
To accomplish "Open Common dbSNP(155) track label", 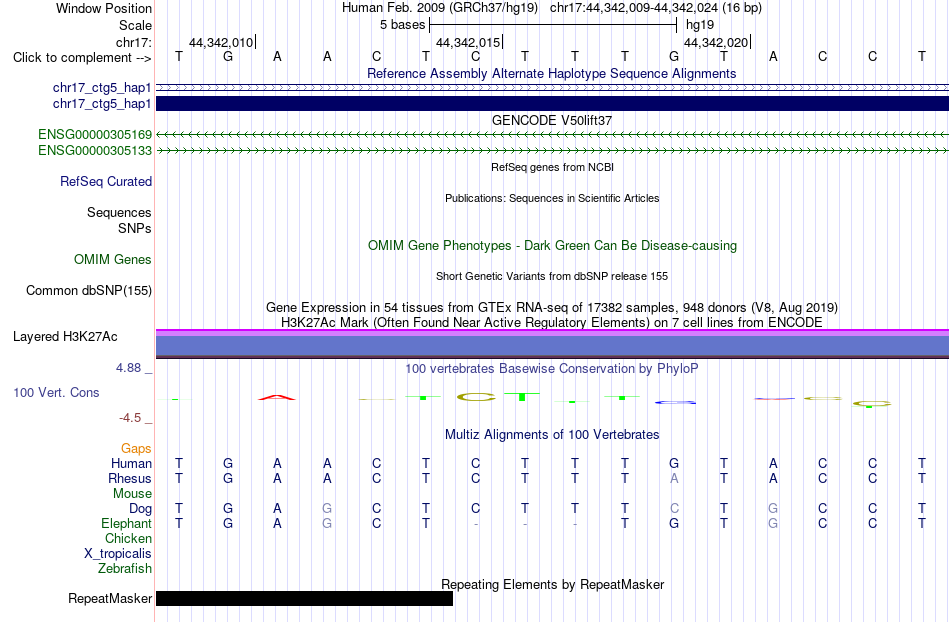I will [x=88, y=291].
